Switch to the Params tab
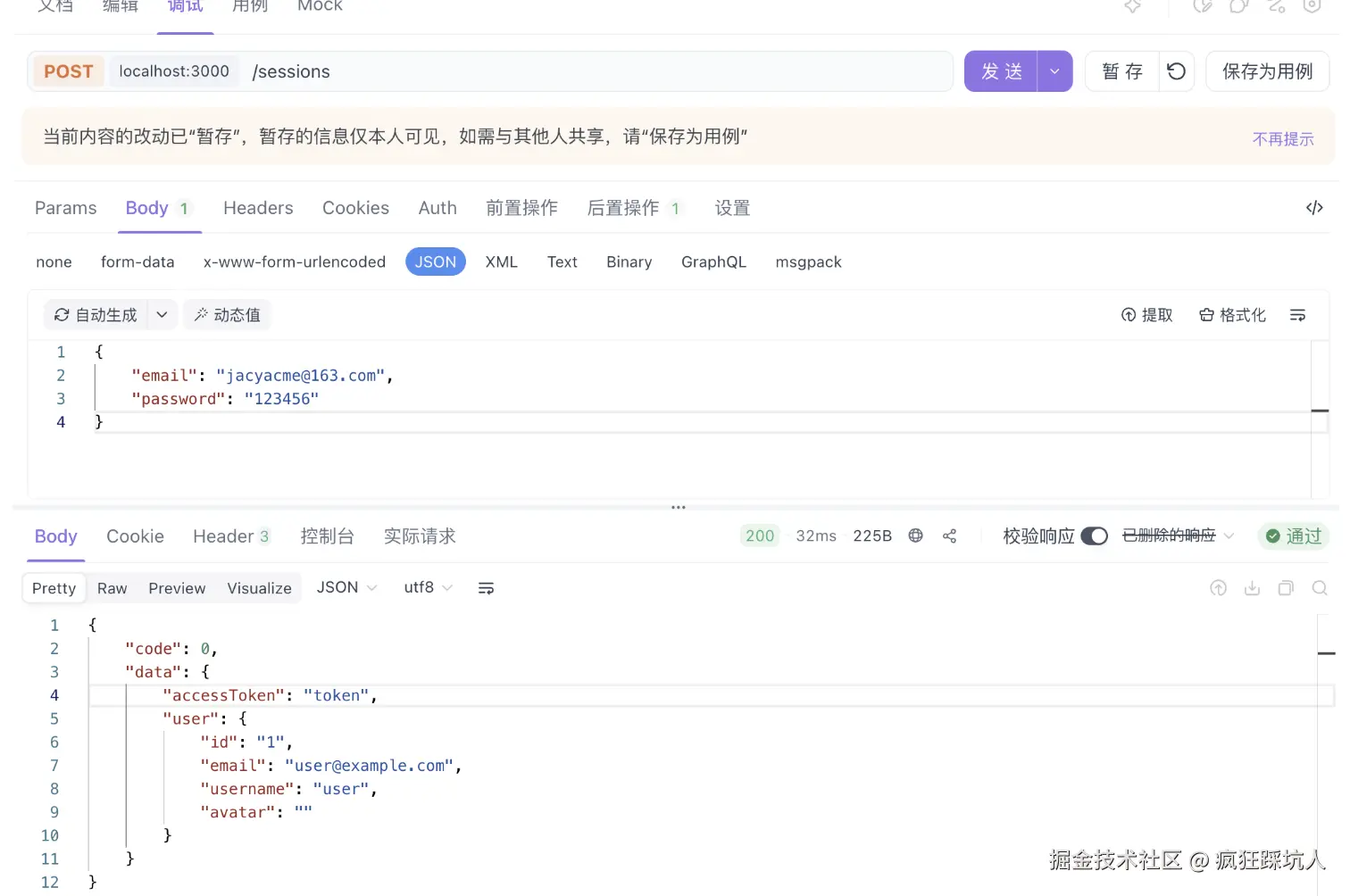The width and height of the screenshot is (1350, 896). point(66,208)
